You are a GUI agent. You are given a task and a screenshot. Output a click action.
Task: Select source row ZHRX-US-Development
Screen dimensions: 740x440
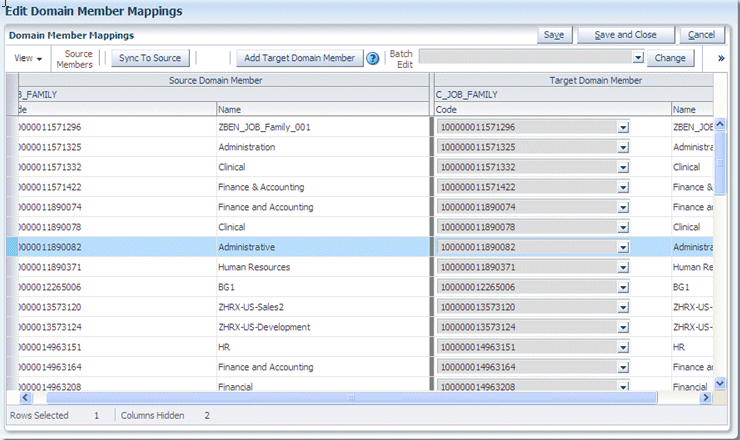224,327
